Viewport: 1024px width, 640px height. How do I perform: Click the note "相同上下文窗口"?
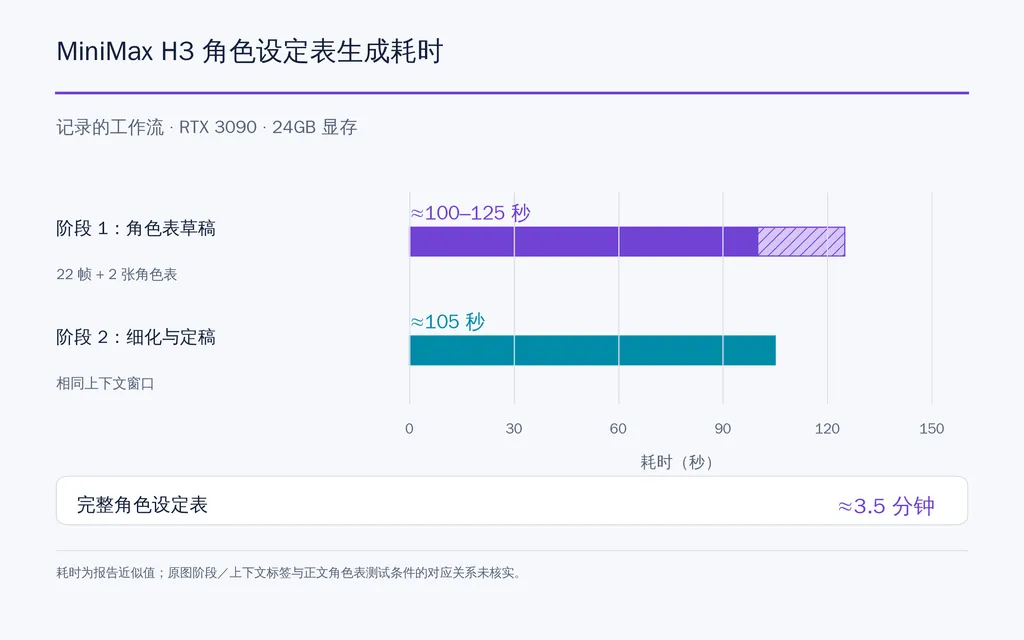pos(105,383)
